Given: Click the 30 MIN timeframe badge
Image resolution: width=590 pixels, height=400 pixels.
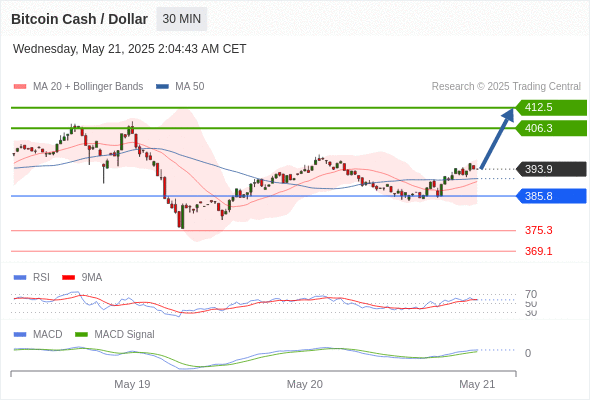Looking at the screenshot, I should point(182,19).
